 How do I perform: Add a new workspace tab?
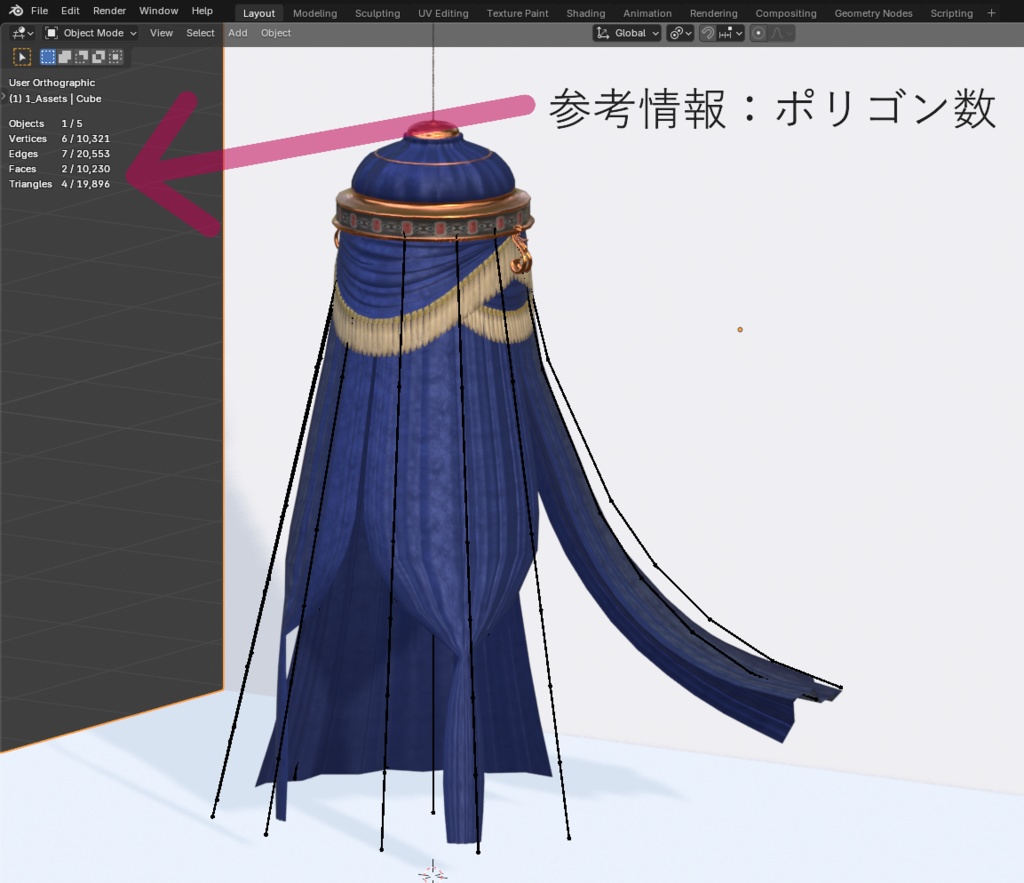[991, 12]
